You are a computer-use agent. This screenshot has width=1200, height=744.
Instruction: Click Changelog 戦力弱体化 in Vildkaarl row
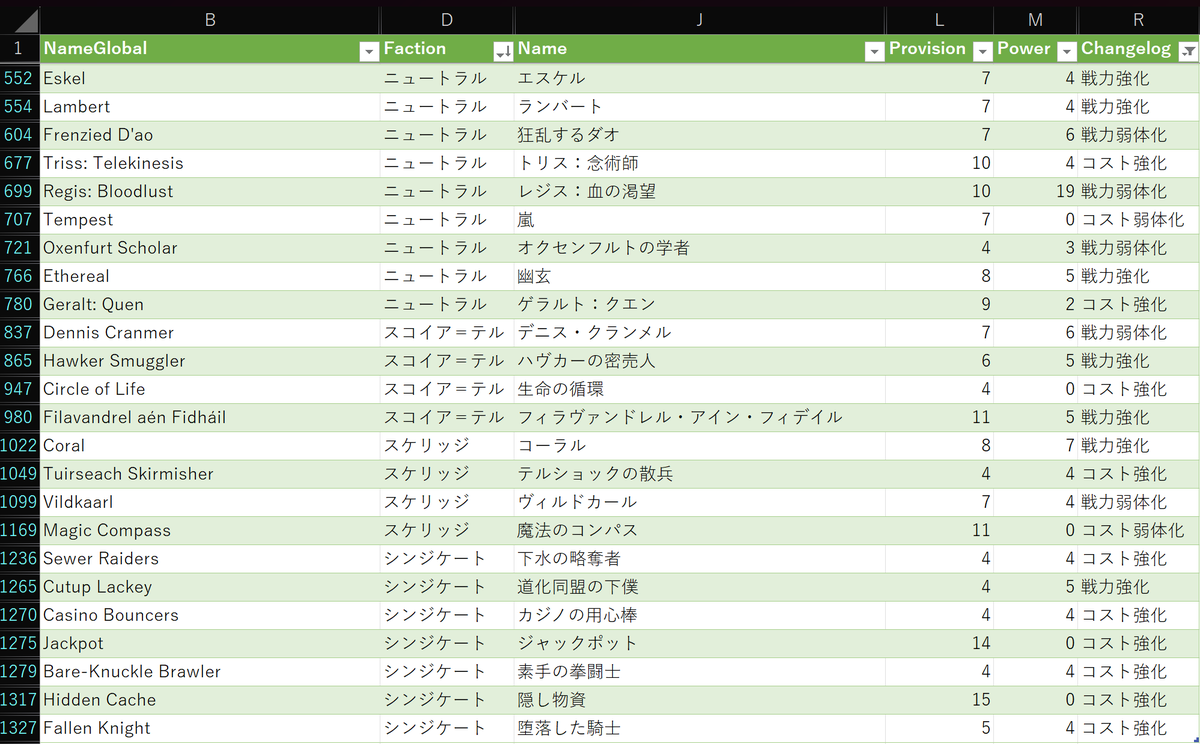pos(1138,502)
